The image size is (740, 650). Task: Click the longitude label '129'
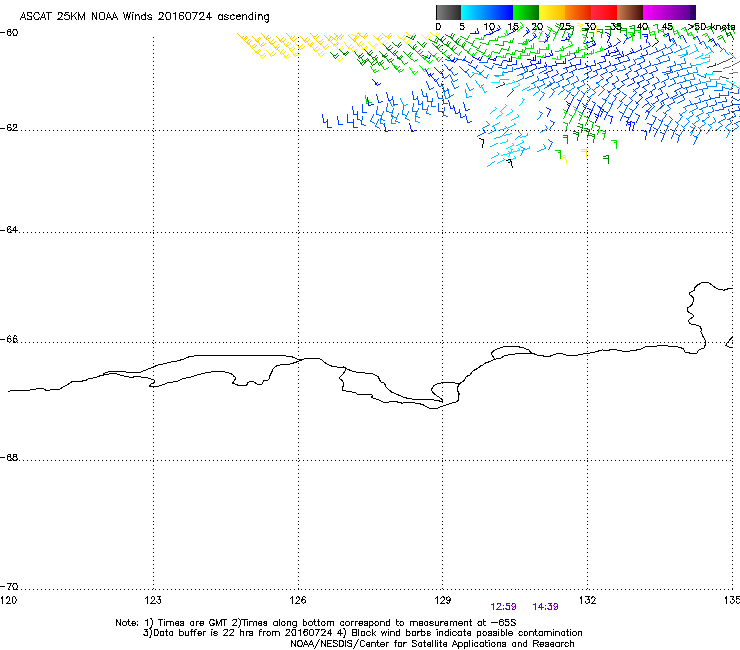tap(443, 600)
